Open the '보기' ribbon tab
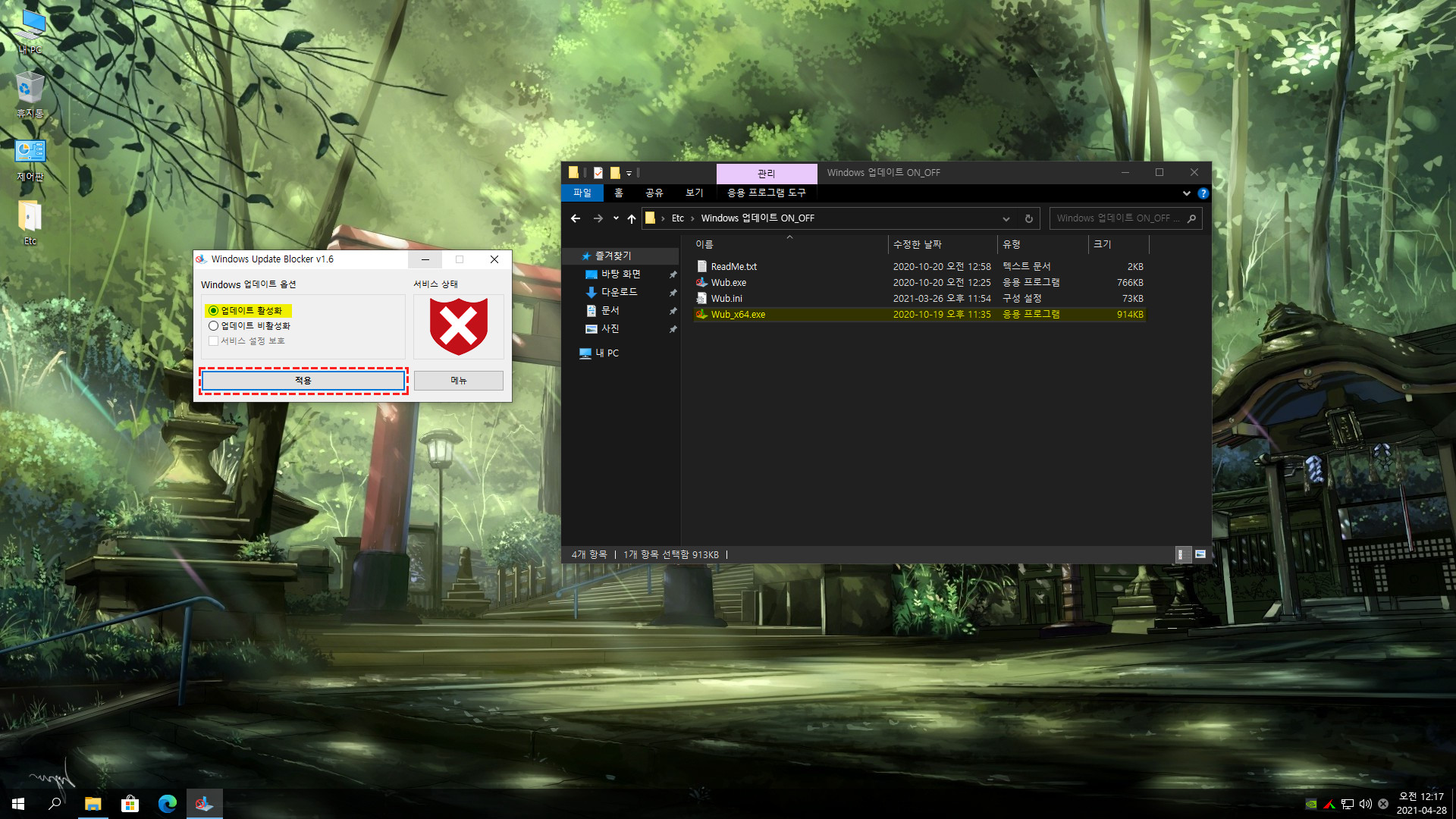 click(695, 193)
